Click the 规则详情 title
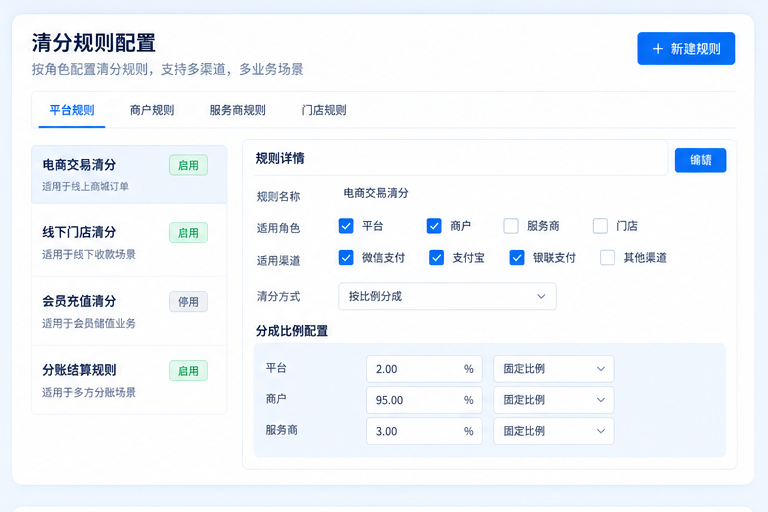Image resolution: width=768 pixels, height=512 pixels. 280,158
